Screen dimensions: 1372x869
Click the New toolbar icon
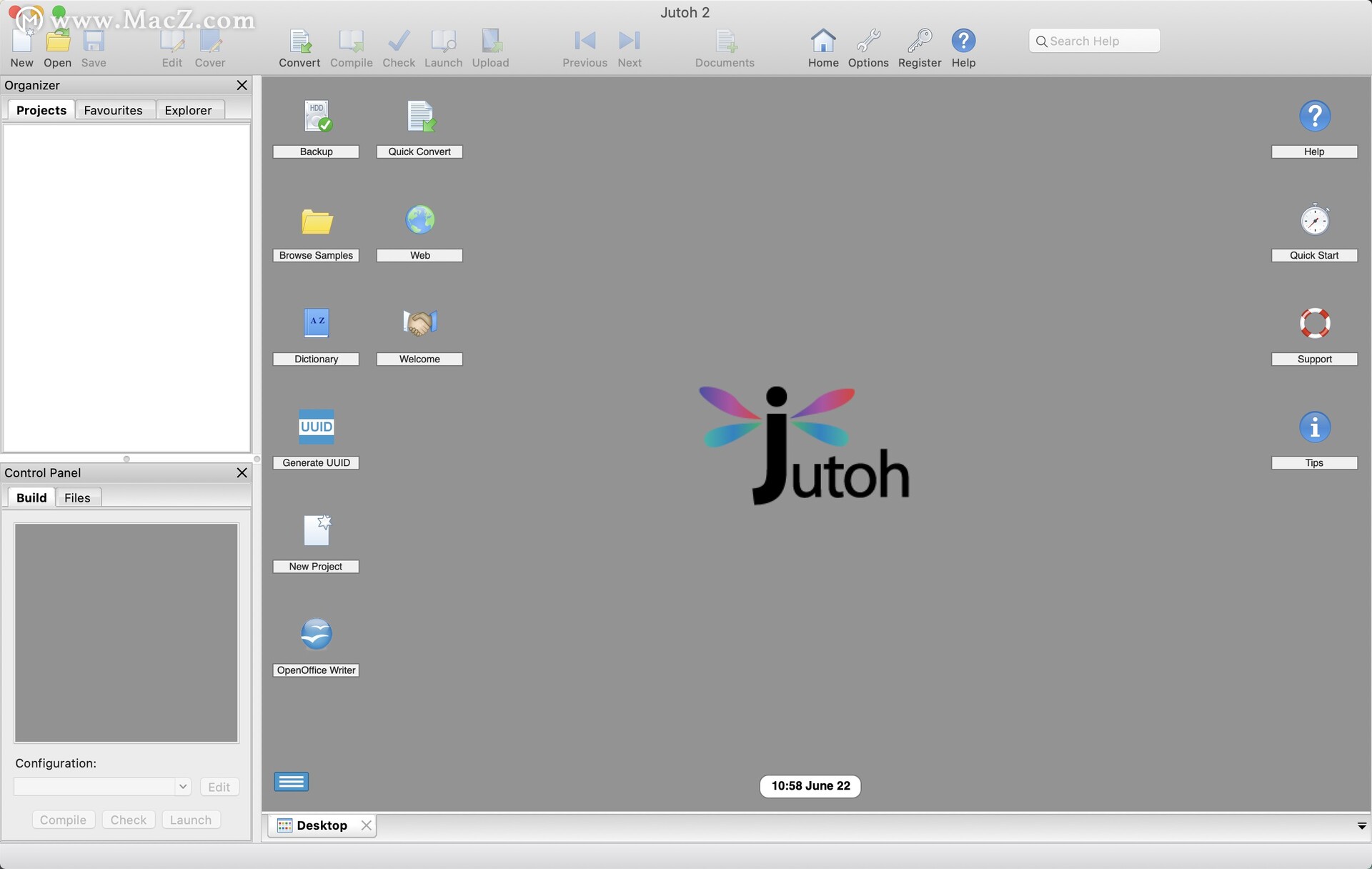tap(21, 41)
